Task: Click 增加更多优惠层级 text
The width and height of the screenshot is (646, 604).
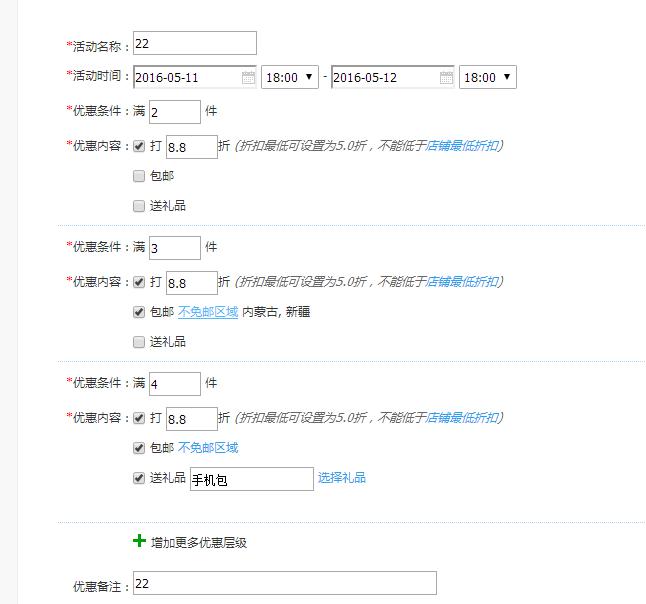Action: point(199,542)
